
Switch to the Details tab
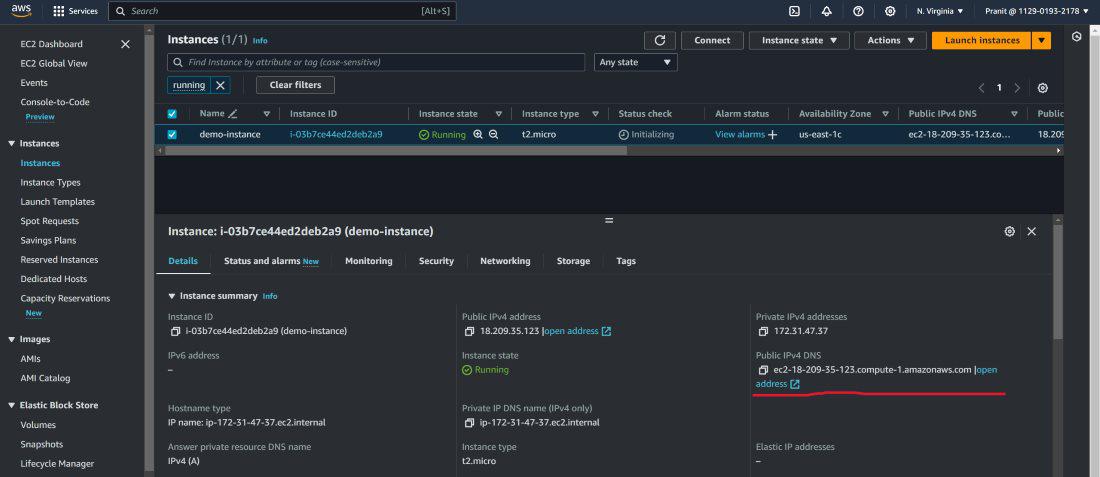pos(183,261)
